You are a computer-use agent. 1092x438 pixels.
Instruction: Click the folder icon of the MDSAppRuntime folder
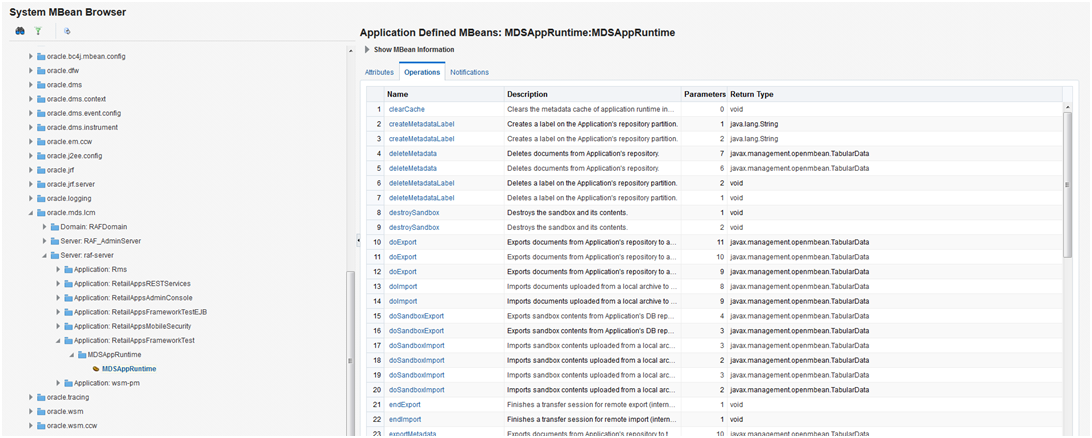82,355
